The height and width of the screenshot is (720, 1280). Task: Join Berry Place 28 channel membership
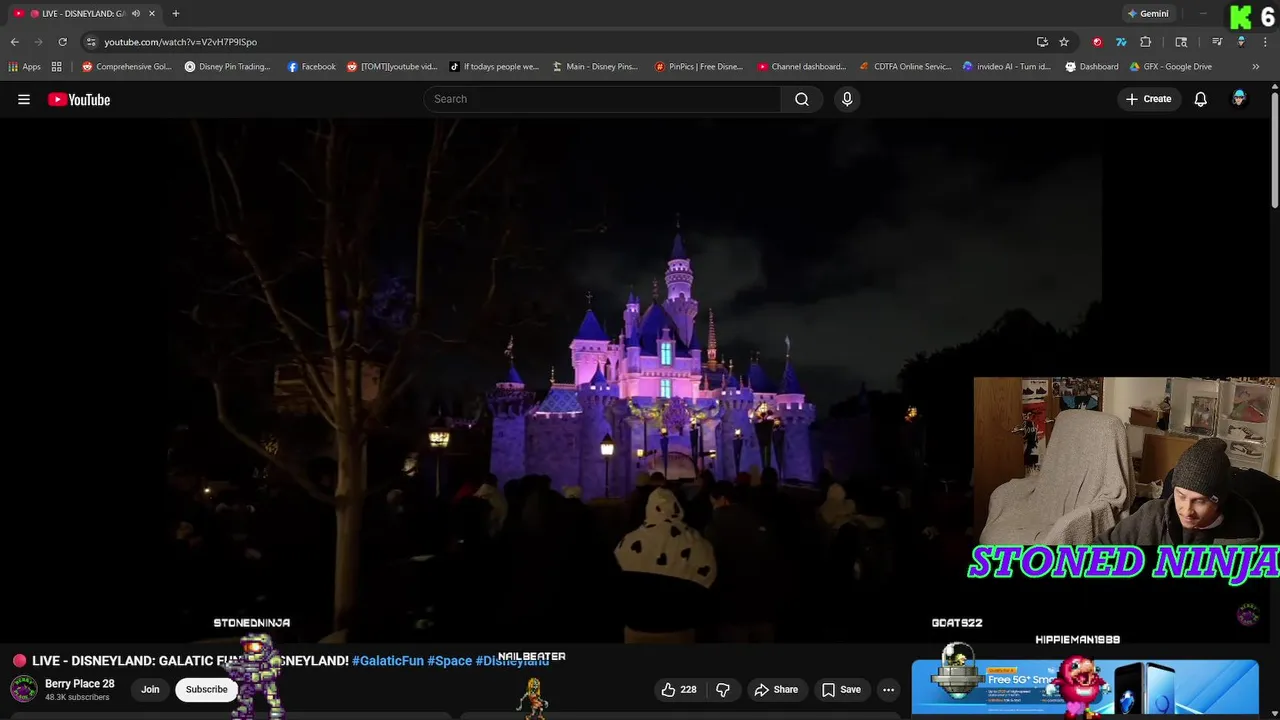(x=150, y=689)
